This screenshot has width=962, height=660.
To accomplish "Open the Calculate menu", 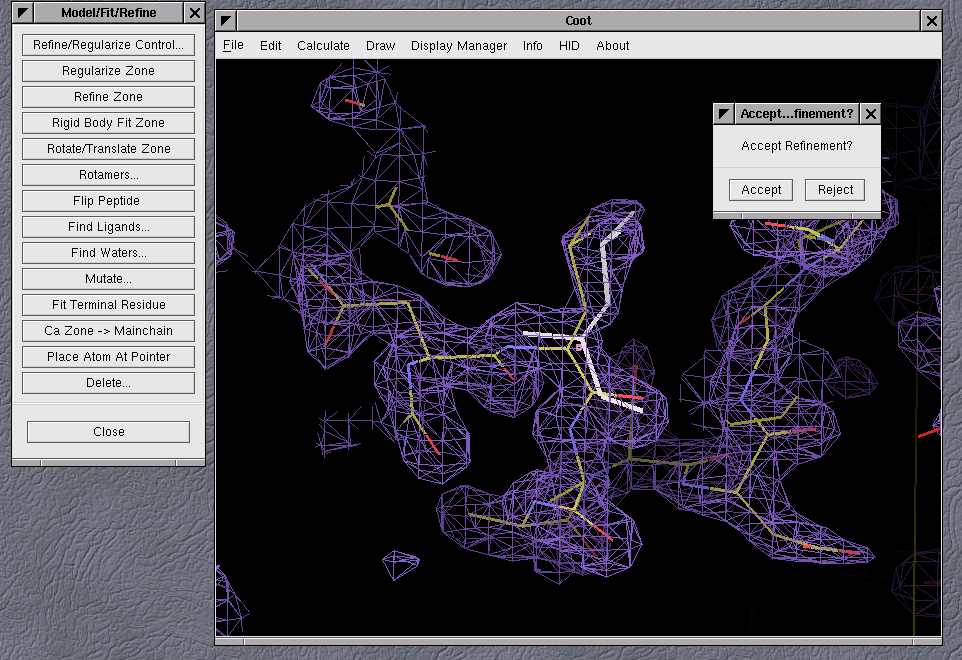I will (323, 45).
